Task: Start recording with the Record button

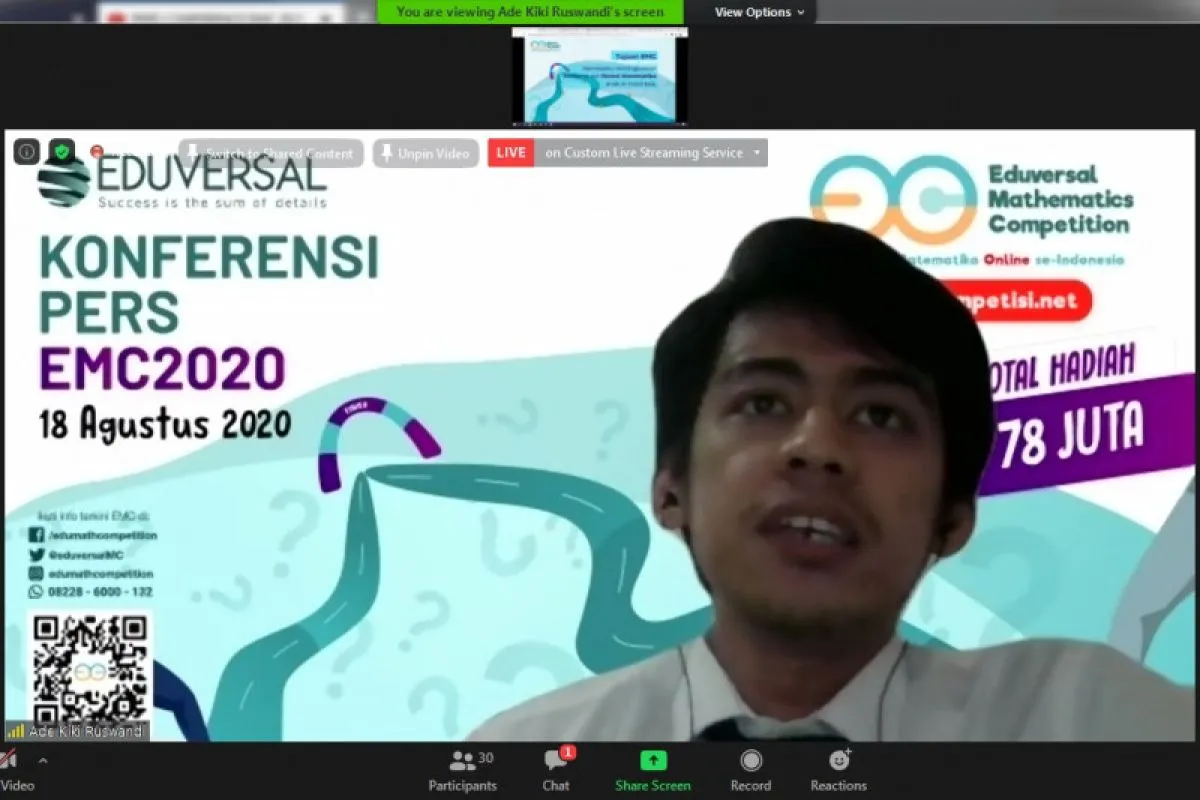Action: (751, 771)
